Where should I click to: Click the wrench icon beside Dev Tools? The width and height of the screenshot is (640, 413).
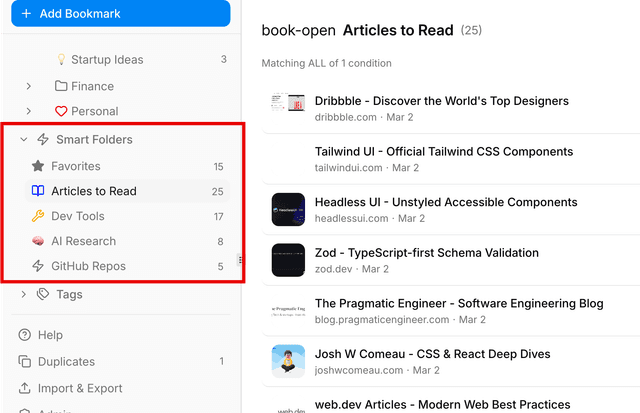(x=38, y=216)
